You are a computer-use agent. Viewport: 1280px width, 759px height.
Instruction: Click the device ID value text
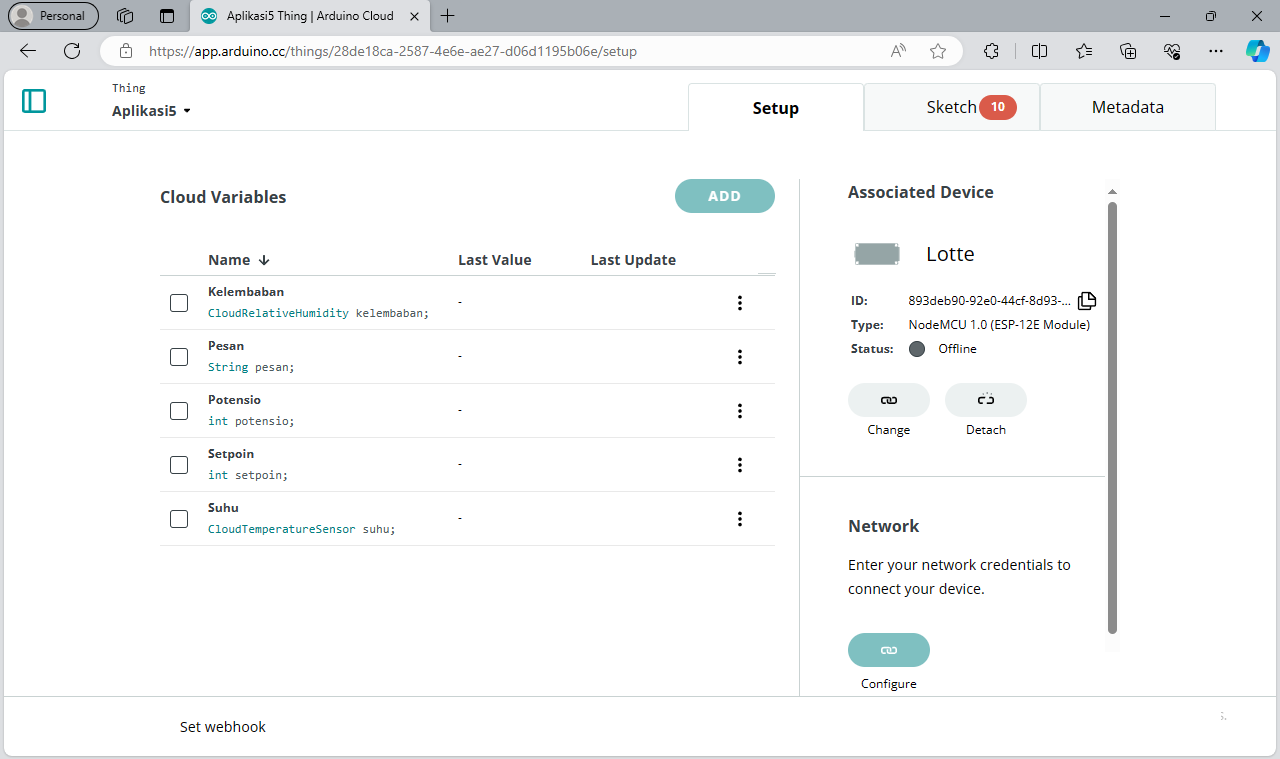(x=989, y=300)
